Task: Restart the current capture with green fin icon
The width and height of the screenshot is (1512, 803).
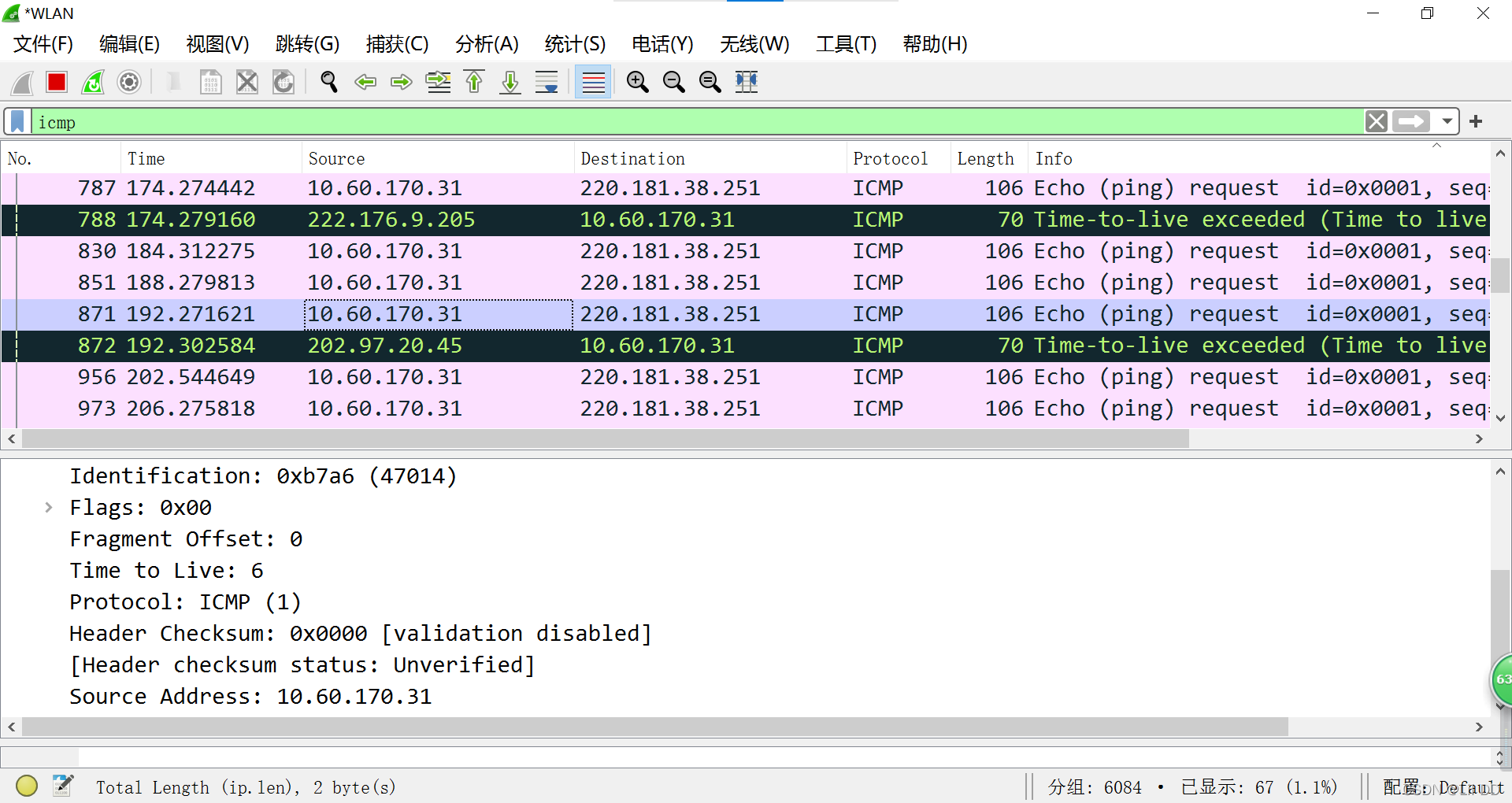Action: pos(93,82)
